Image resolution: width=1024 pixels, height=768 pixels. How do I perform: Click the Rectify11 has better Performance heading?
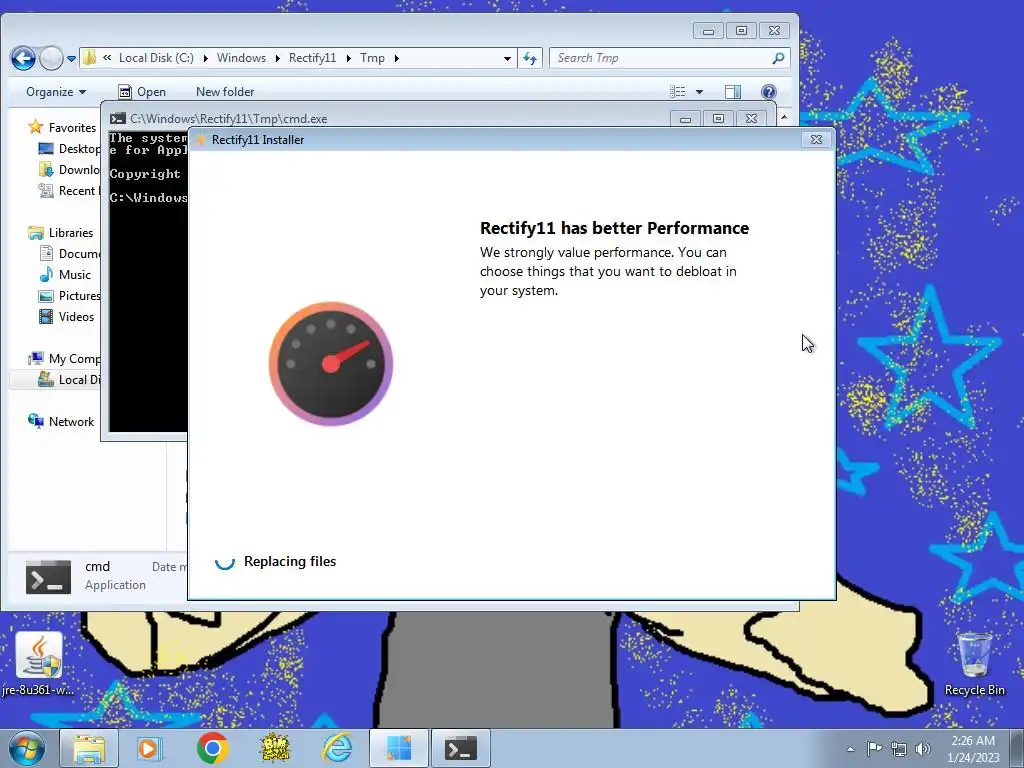click(x=615, y=228)
